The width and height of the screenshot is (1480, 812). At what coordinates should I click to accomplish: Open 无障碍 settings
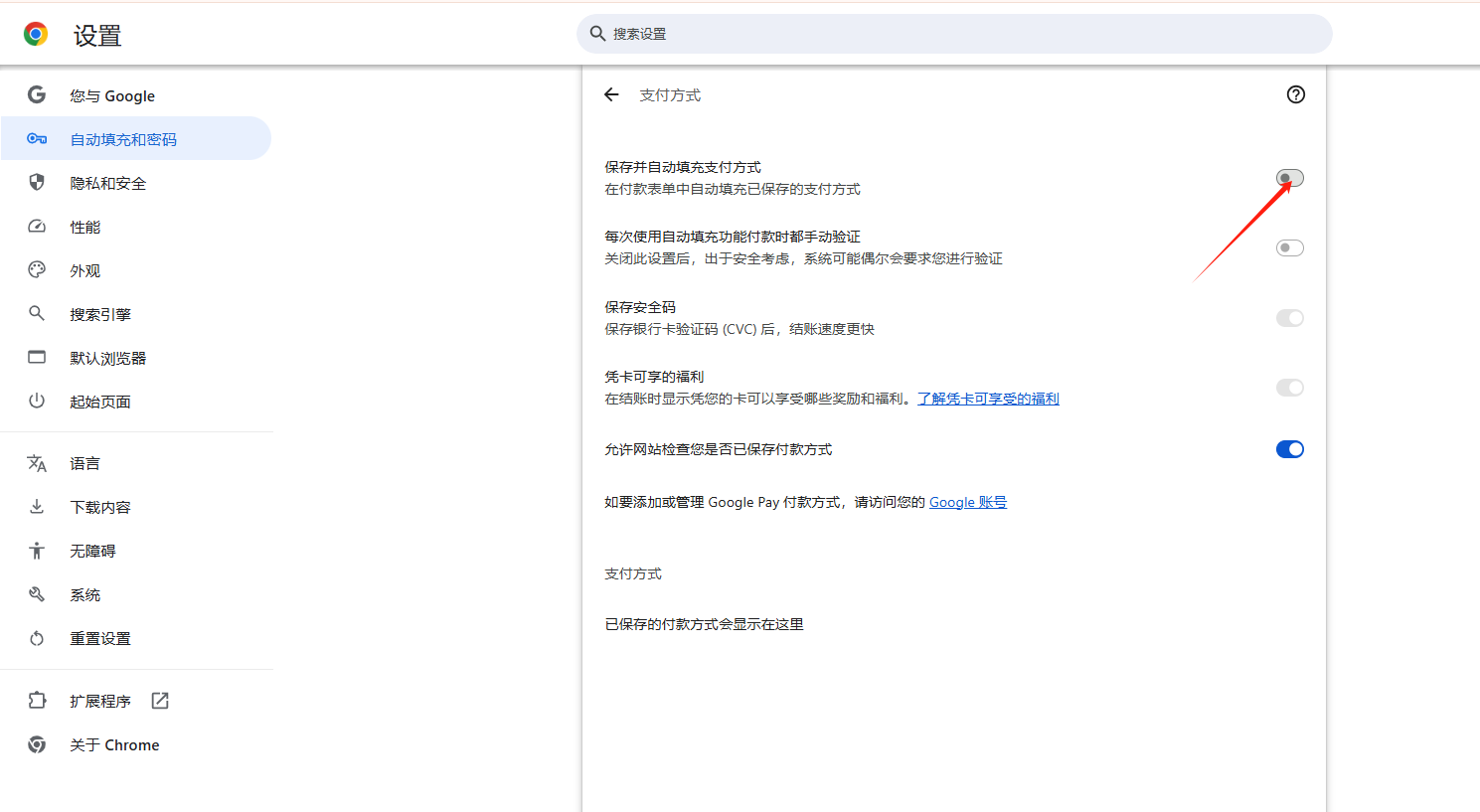pos(136,551)
